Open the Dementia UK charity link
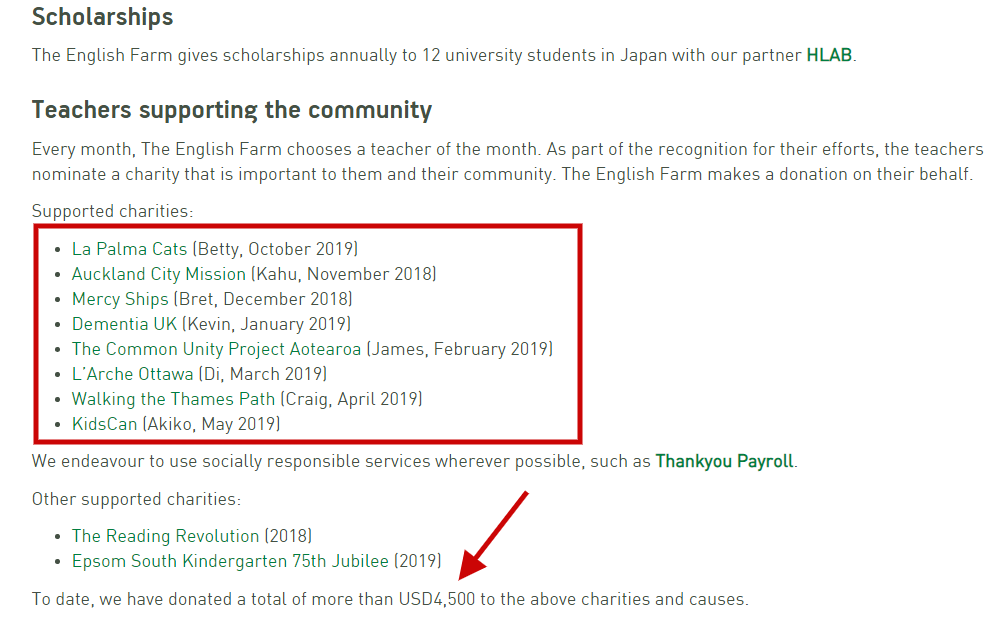Screen dimensions: 1008x622 coord(124,324)
